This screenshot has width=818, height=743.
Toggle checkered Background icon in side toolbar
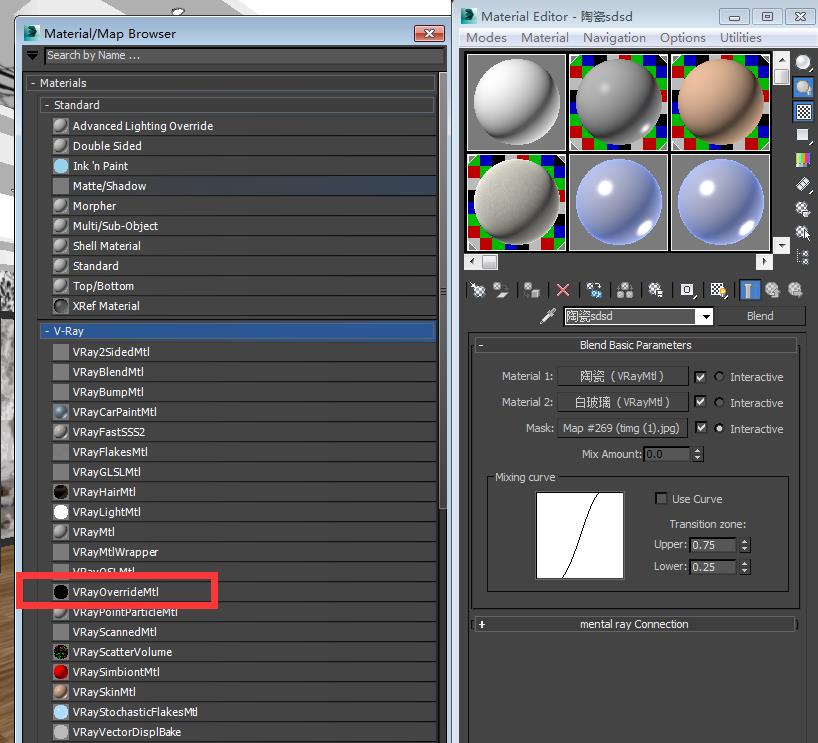[803, 111]
